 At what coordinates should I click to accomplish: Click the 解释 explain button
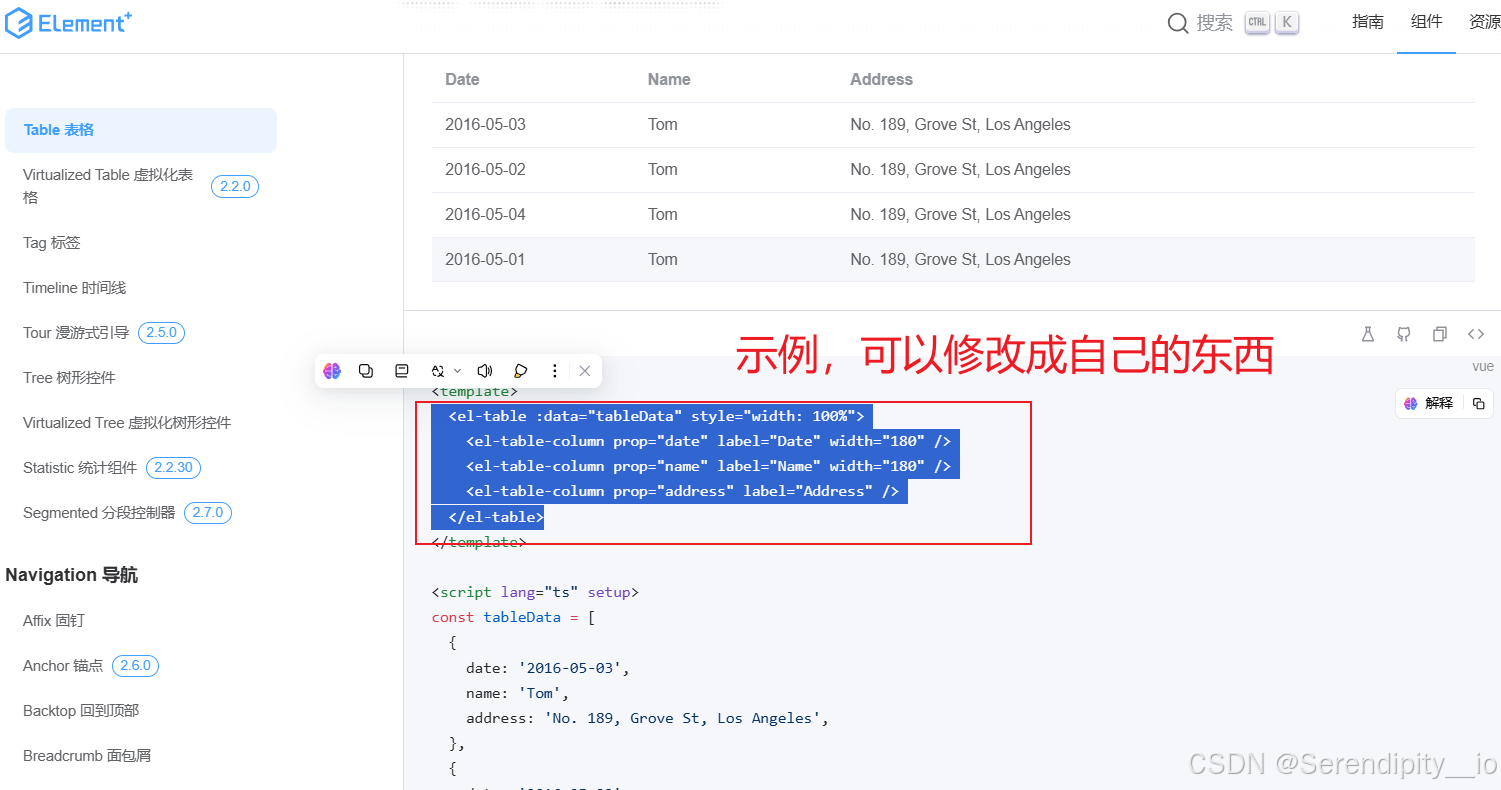[x=1428, y=403]
